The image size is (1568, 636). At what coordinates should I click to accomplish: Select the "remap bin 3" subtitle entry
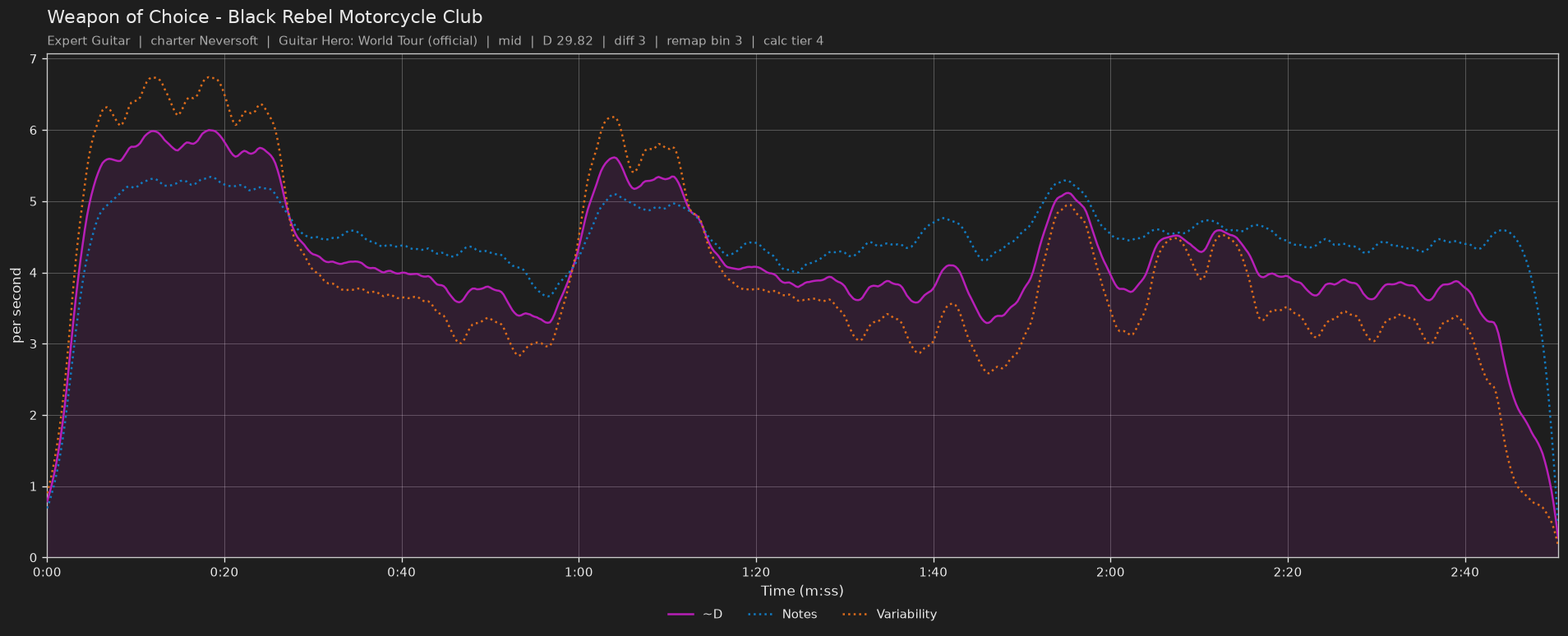point(704,41)
